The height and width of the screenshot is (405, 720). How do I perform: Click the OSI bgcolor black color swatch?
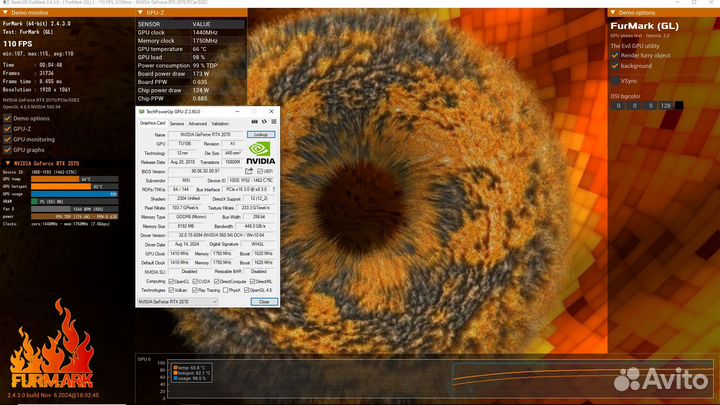coord(679,106)
